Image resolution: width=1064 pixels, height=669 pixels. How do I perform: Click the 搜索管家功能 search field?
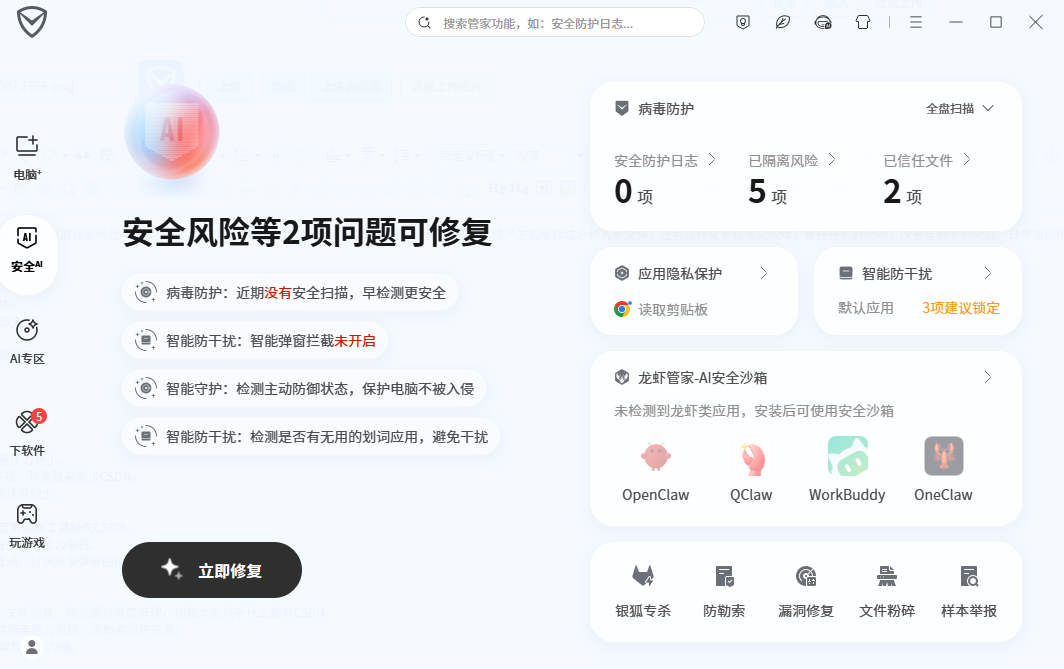[554, 22]
